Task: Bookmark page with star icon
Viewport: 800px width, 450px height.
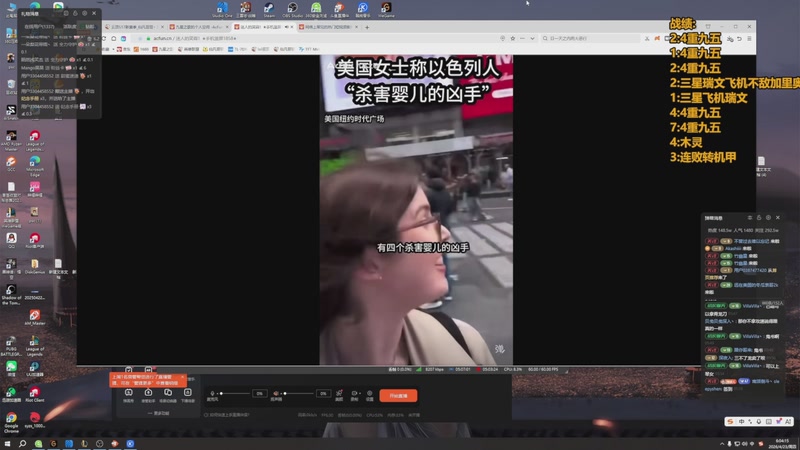Action: (512, 38)
